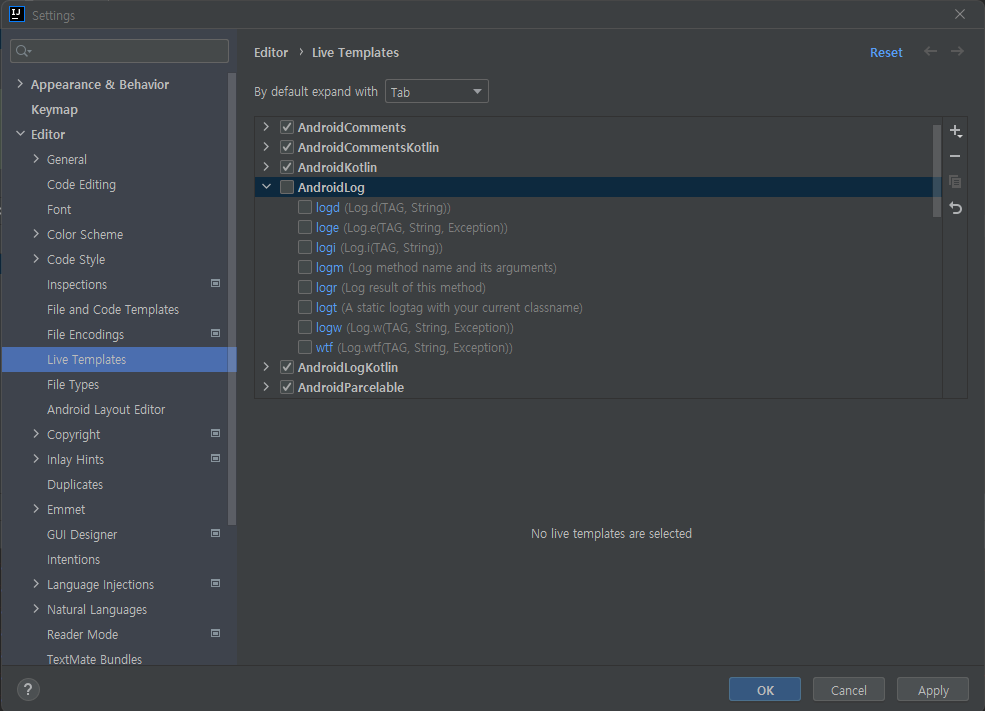Click the Apply button
Viewport: 985px width, 711px height.
[933, 690]
